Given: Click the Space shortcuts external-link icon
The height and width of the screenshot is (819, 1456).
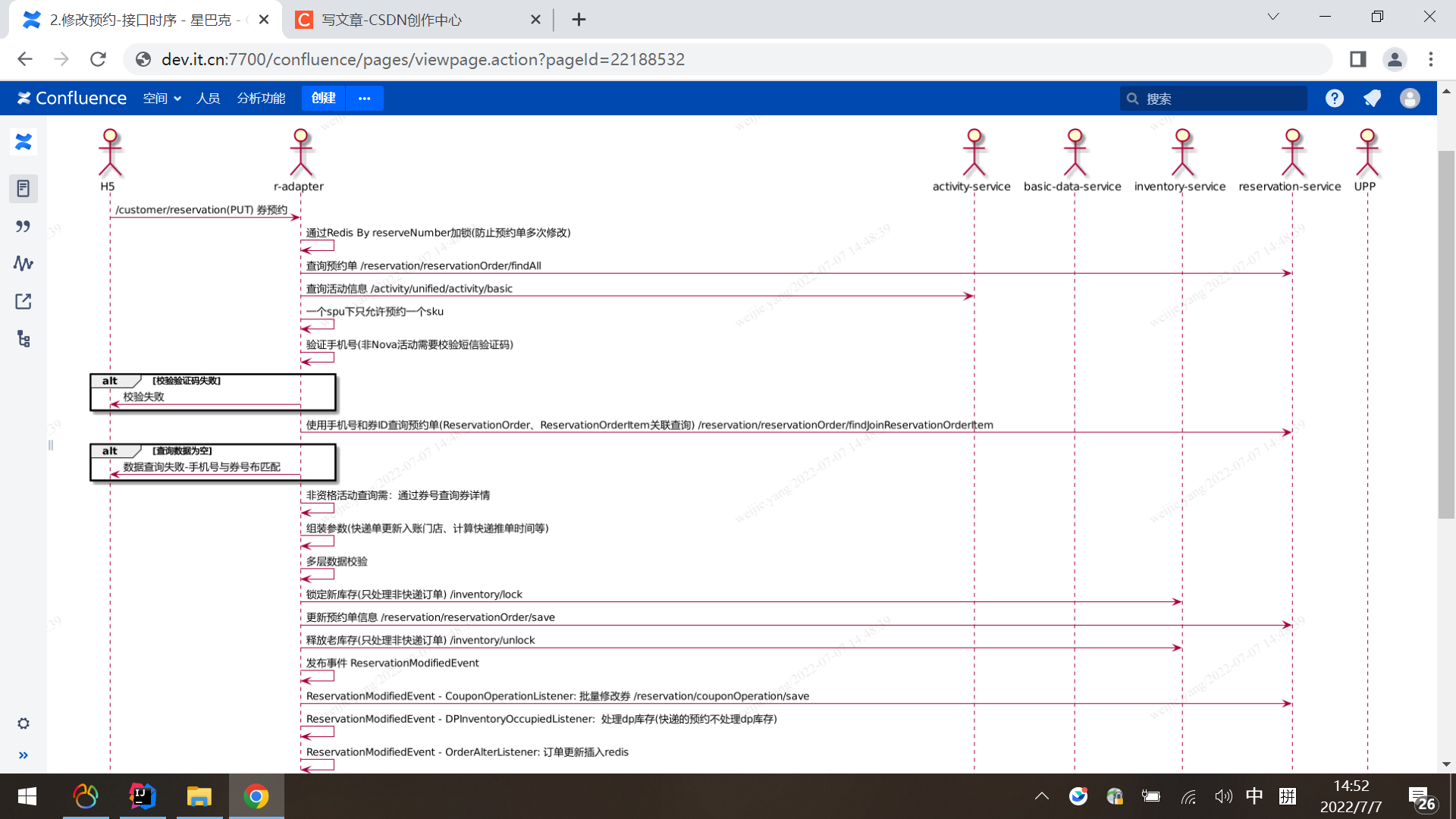Looking at the screenshot, I should point(24,301).
